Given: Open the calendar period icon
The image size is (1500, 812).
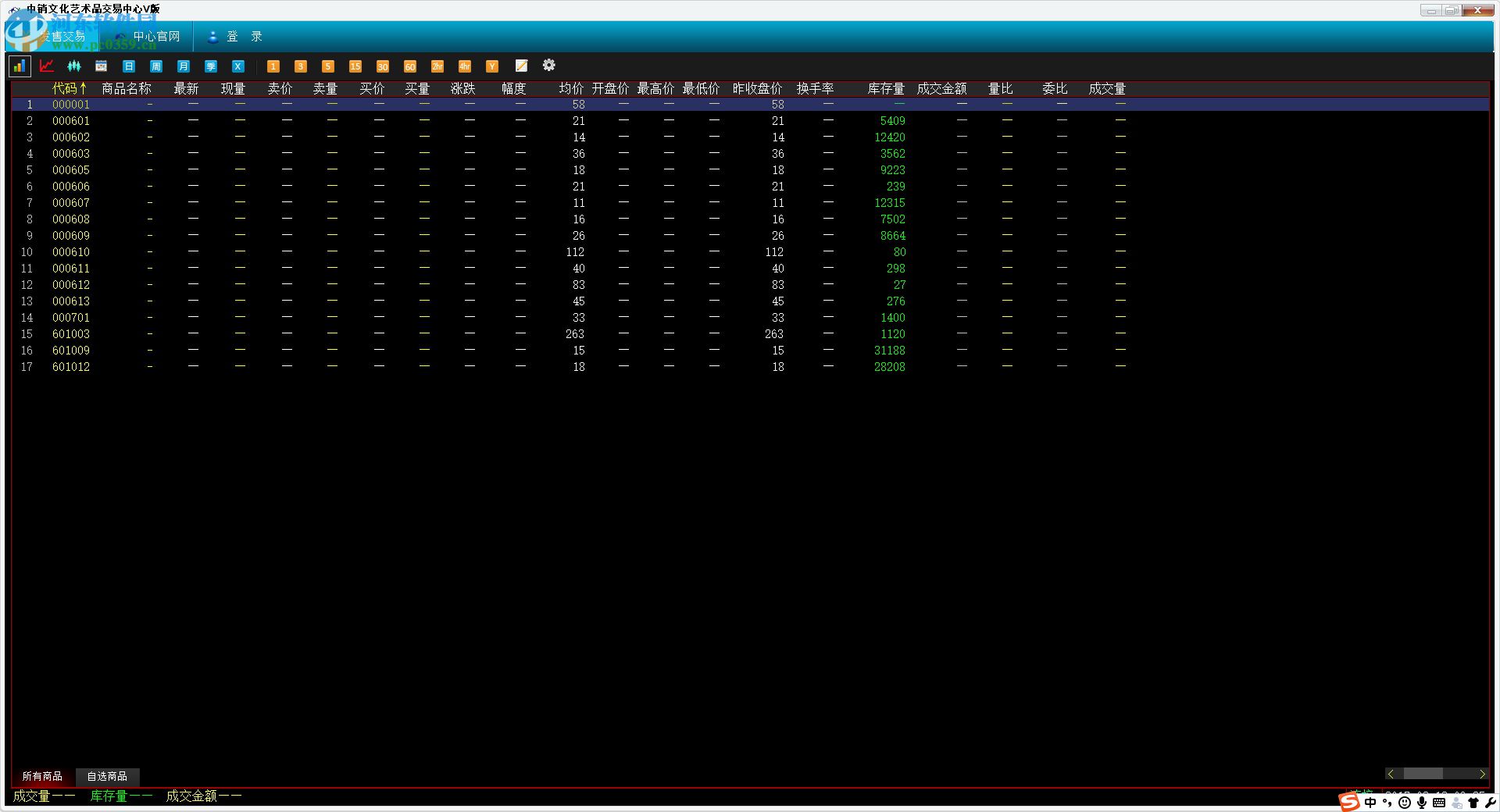Looking at the screenshot, I should tap(102, 66).
